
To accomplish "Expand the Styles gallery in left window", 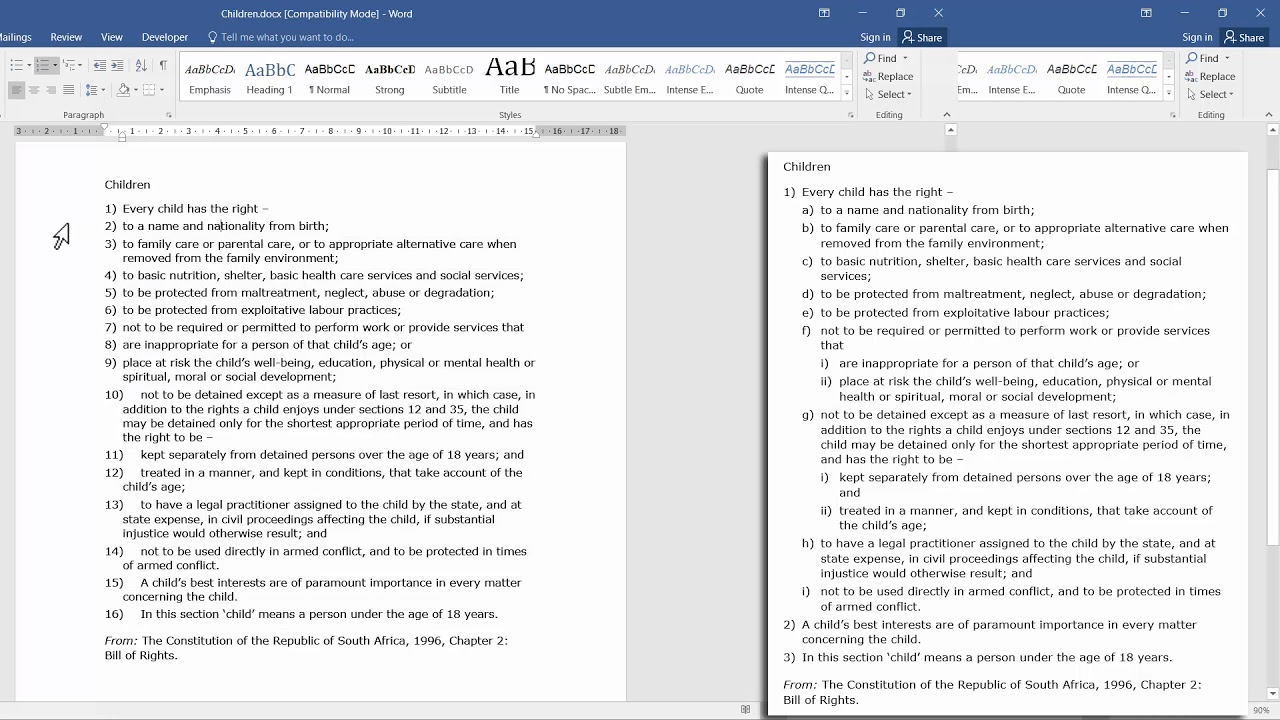I will [846, 92].
